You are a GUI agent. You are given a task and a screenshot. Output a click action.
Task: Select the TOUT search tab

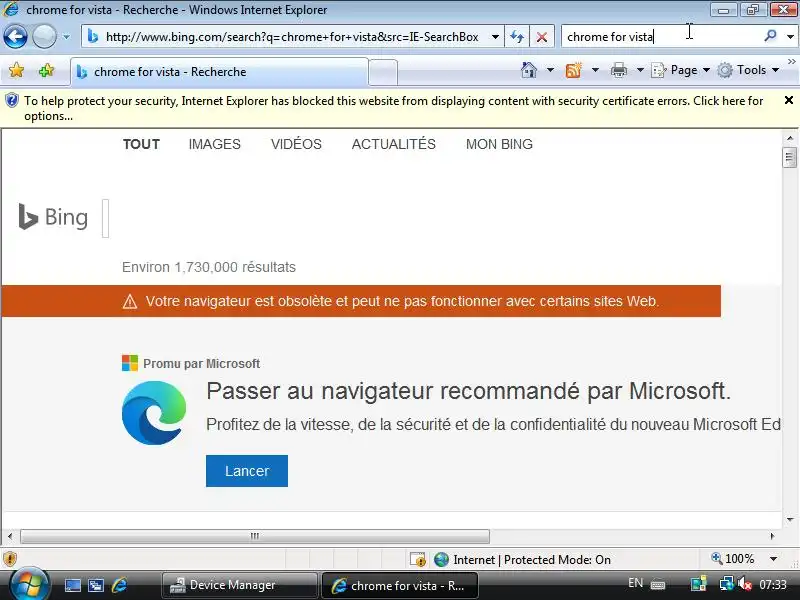(x=141, y=144)
